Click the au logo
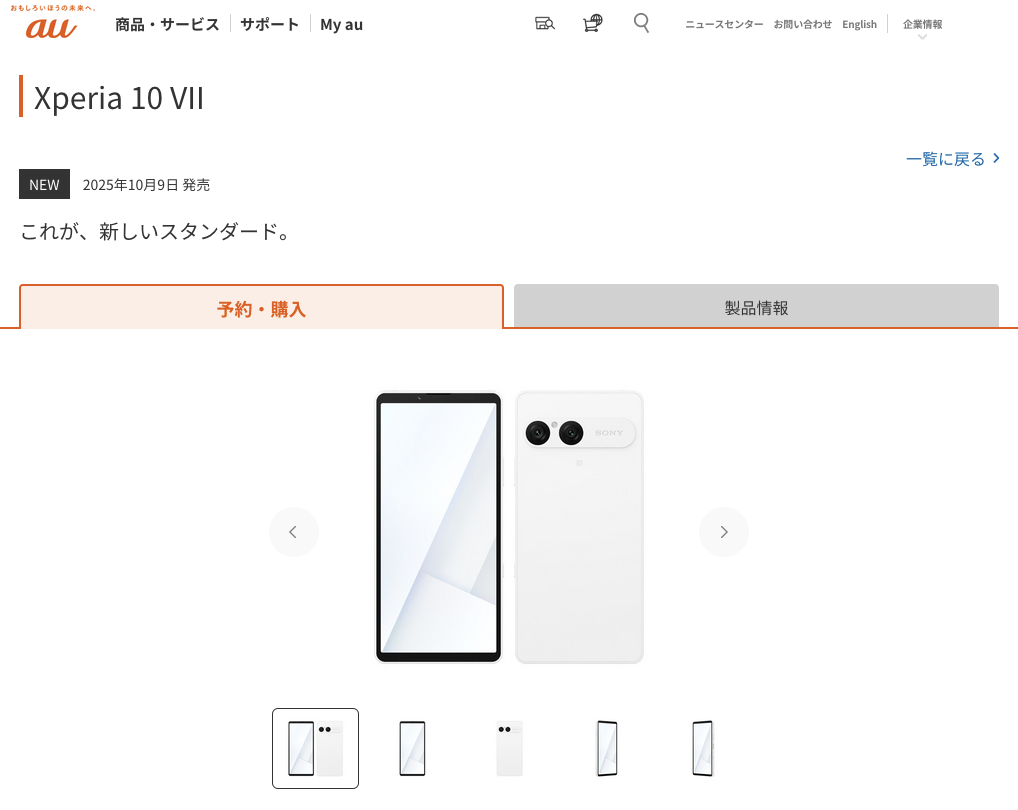This screenshot has height=810, width=1018. (x=51, y=23)
